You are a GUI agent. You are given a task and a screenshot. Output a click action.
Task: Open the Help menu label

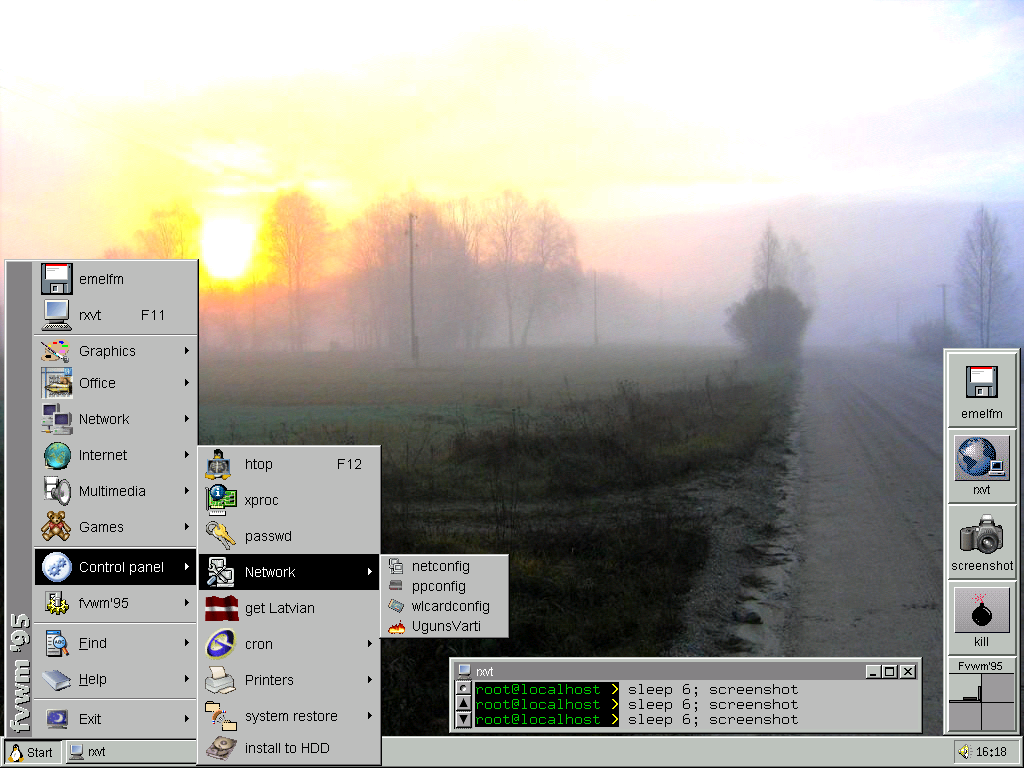click(93, 679)
